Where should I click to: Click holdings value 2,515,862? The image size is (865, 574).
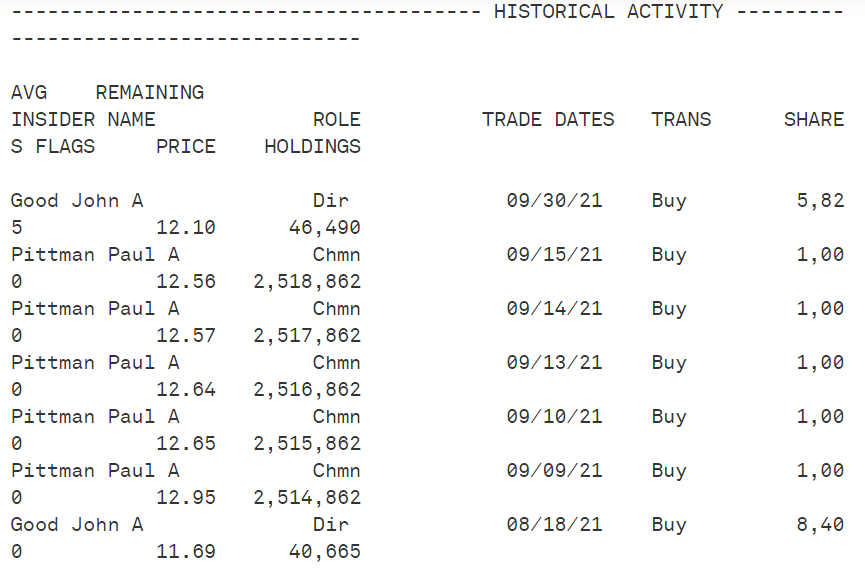pyautogui.click(x=307, y=444)
